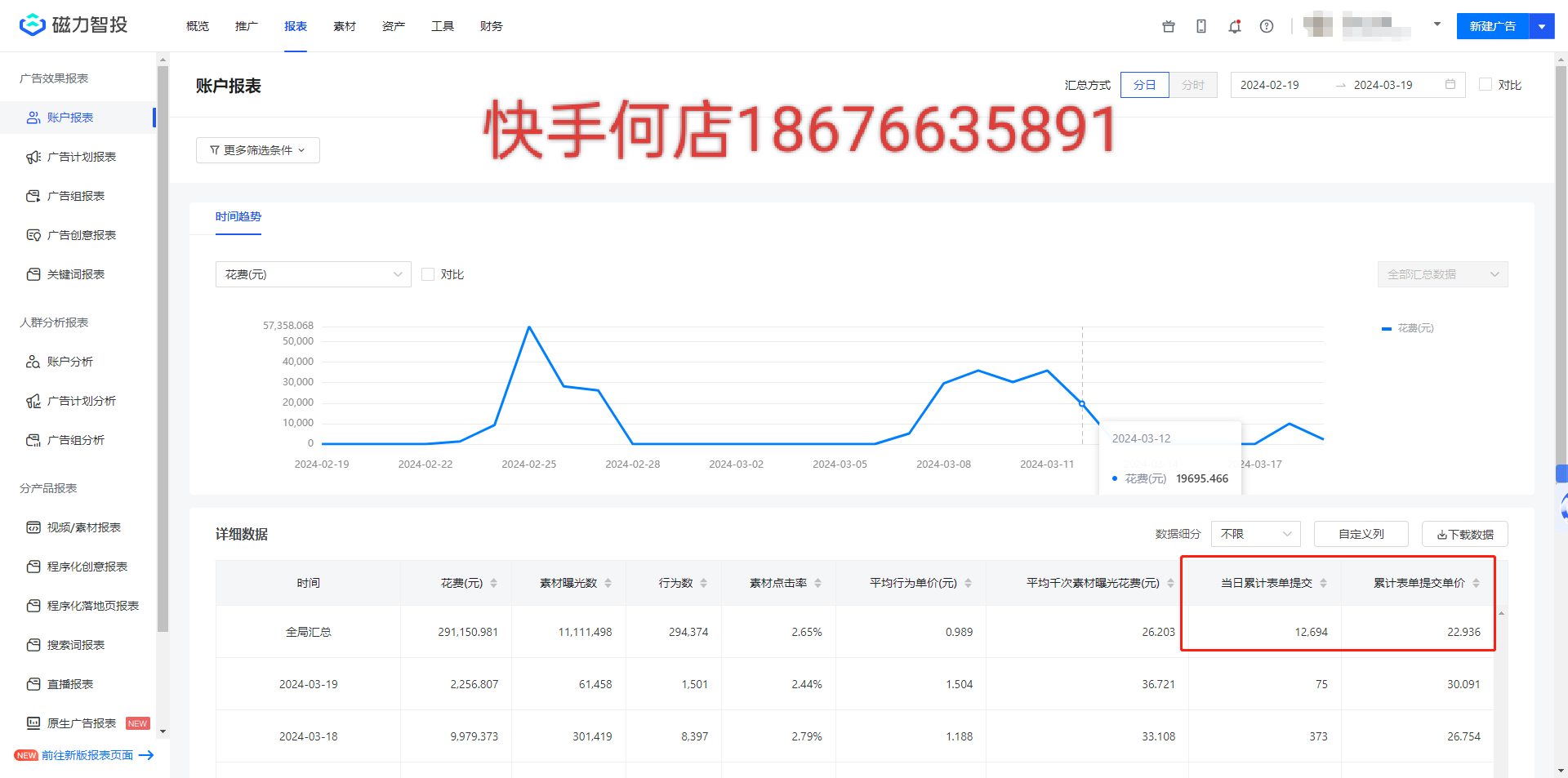Go to 前往新版报表页面 link
The width and height of the screenshot is (1568, 778).
(87, 755)
